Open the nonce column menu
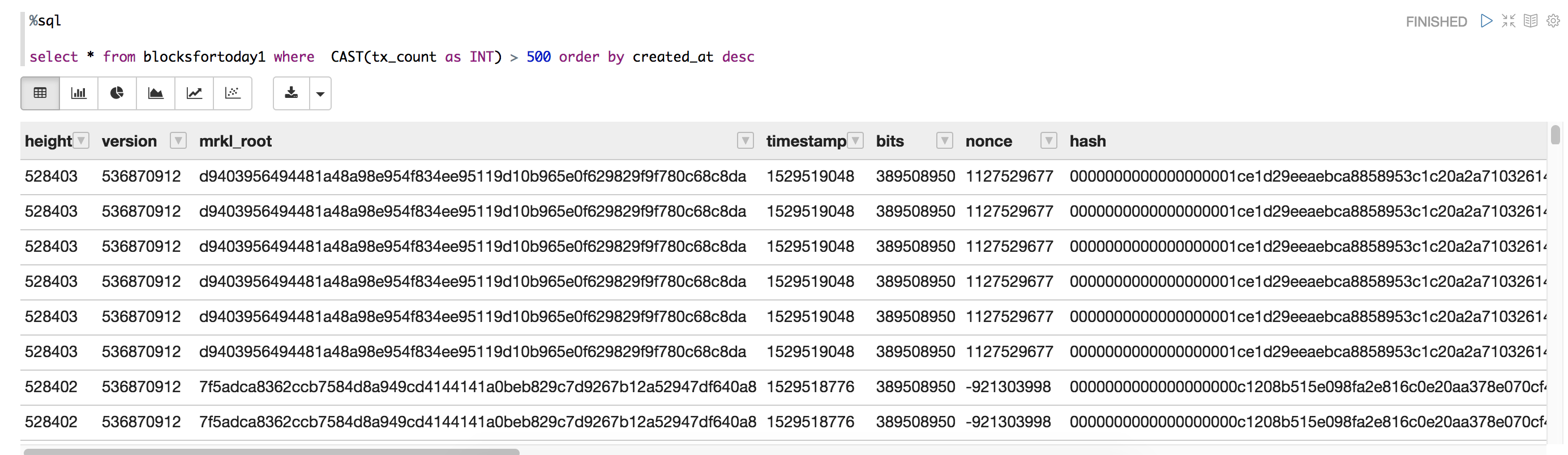The width and height of the screenshot is (1568, 455). [x=1048, y=141]
